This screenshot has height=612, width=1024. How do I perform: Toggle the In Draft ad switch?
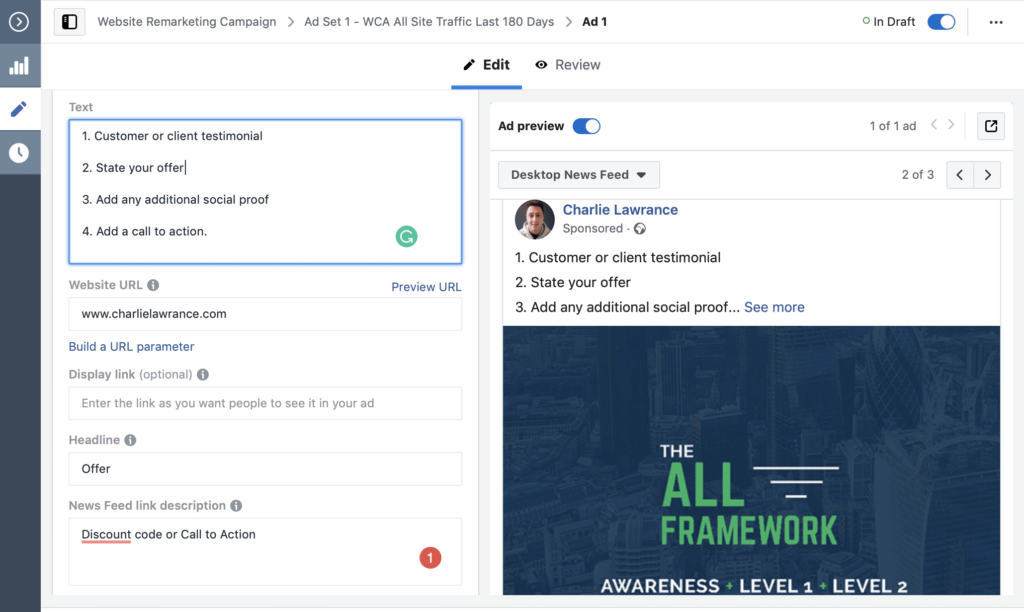click(x=941, y=22)
